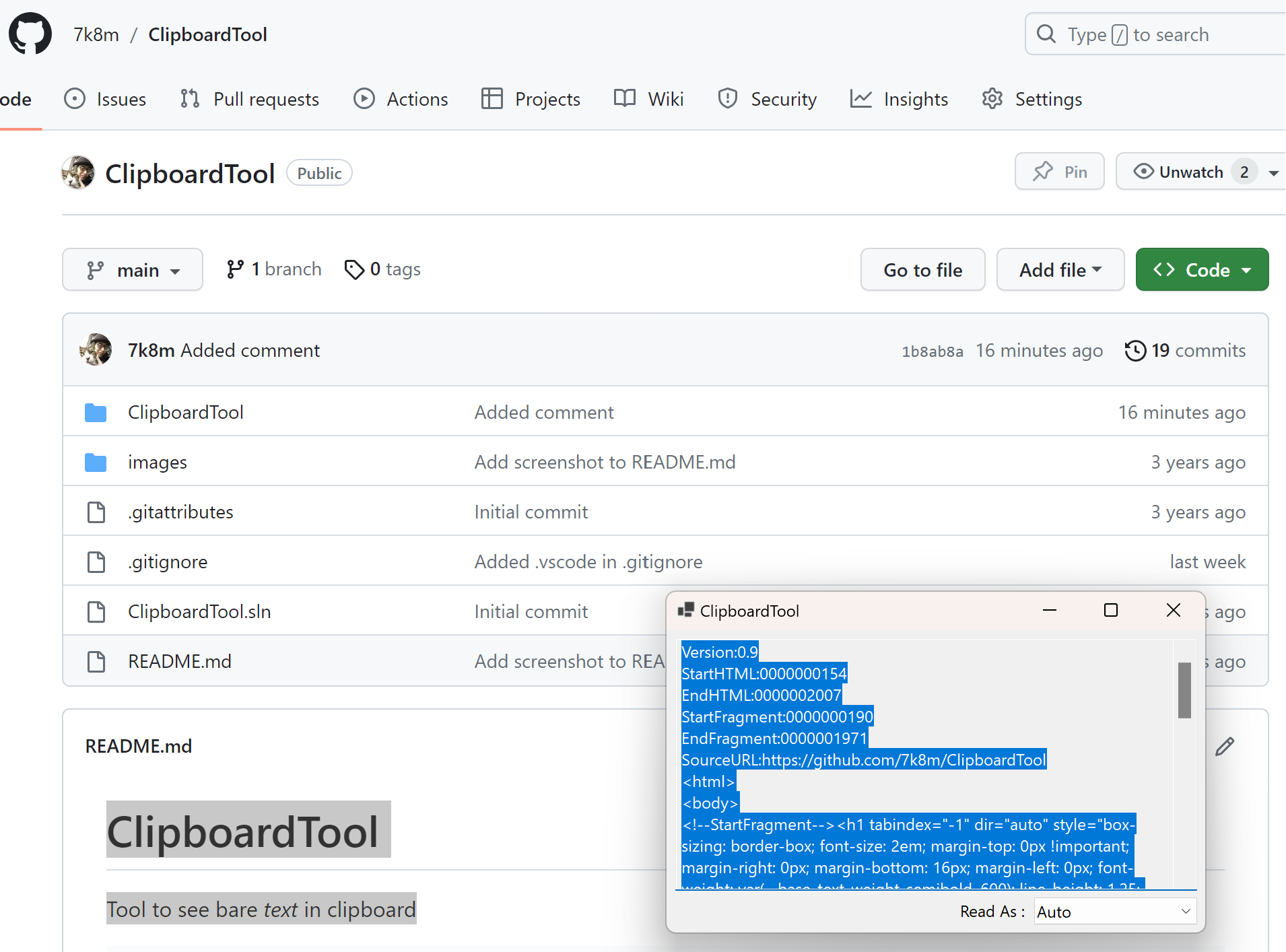Open 'Initial commit' message for .gitattributes

pos(531,512)
